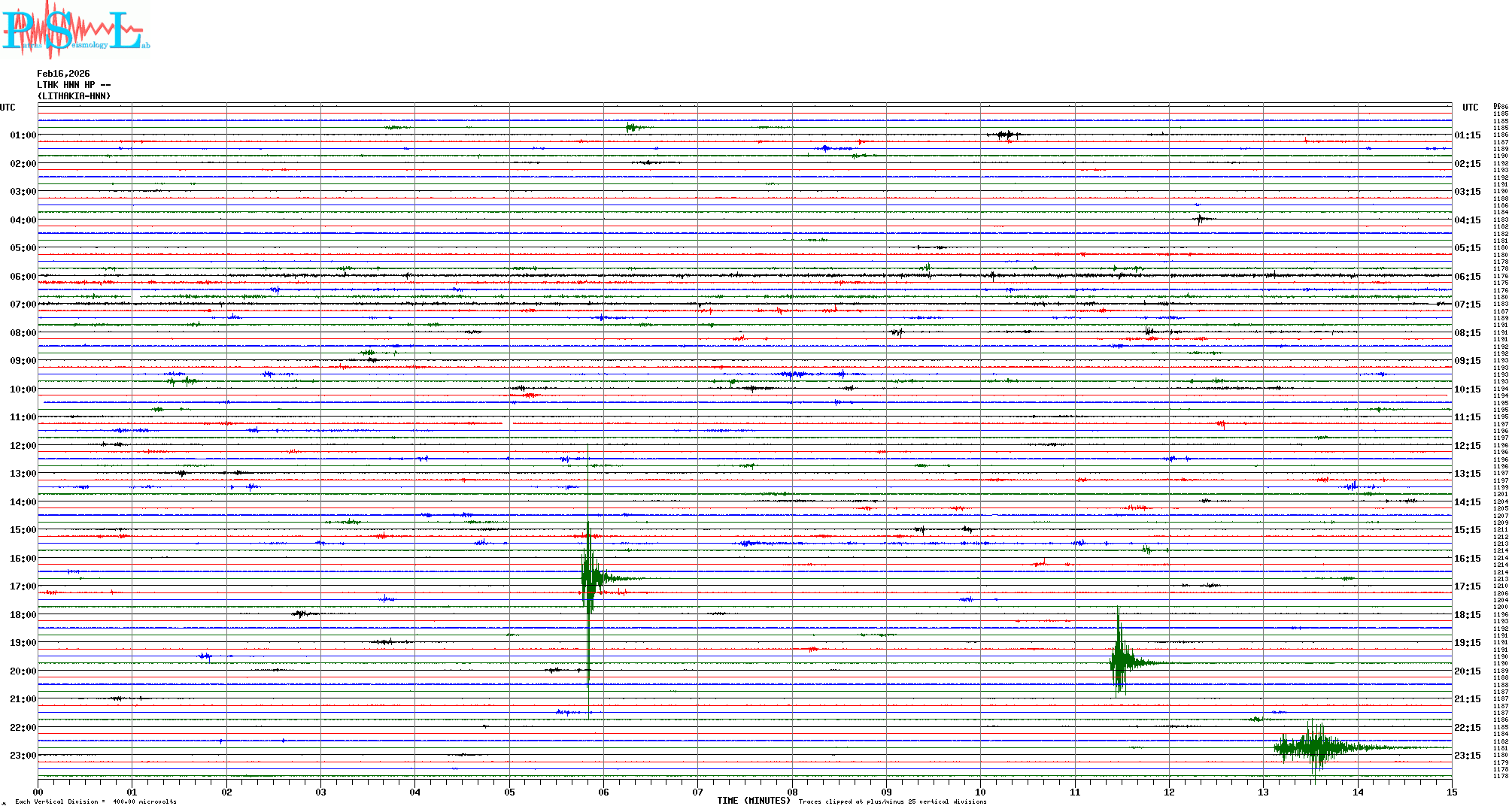The height and width of the screenshot is (812, 1512).
Task: Click the 00 minute tick on bottom axis
Action: pyautogui.click(x=38, y=792)
